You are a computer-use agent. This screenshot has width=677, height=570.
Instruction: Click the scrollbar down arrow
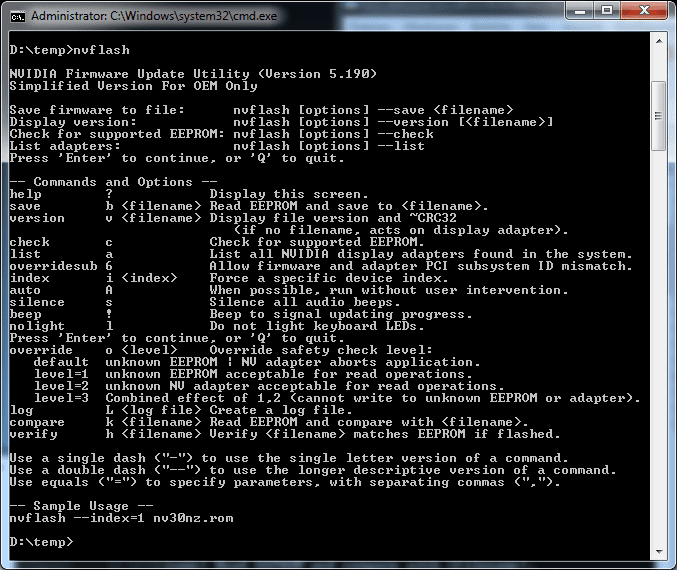pos(658,551)
